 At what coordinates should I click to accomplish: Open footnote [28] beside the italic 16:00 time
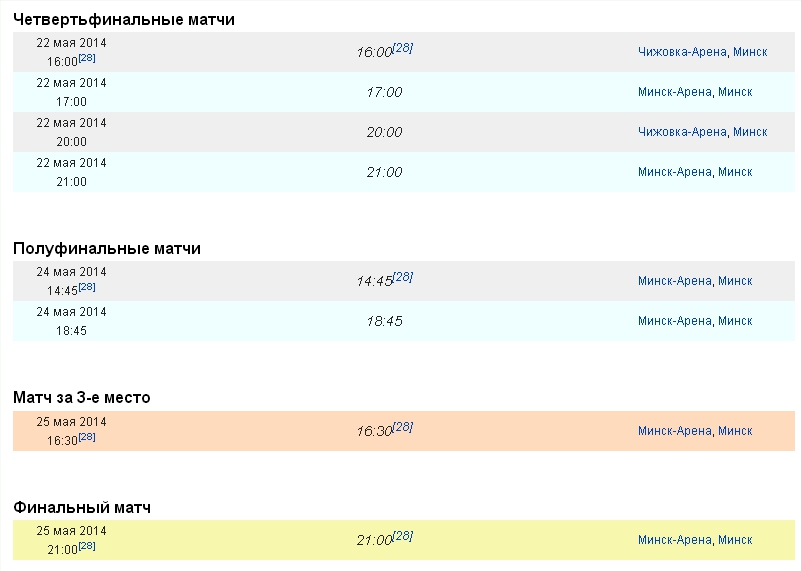pos(403,48)
